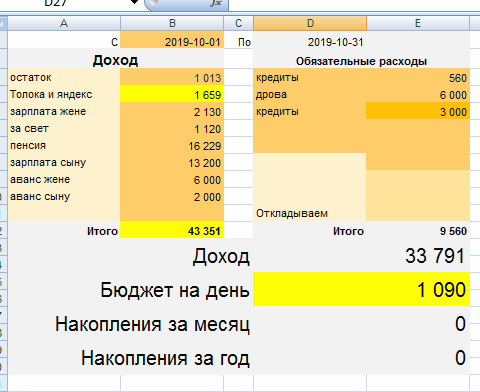Image resolution: width=480 pixels, height=392 pixels.
Task: Select the value 2 130
Action: point(172,111)
